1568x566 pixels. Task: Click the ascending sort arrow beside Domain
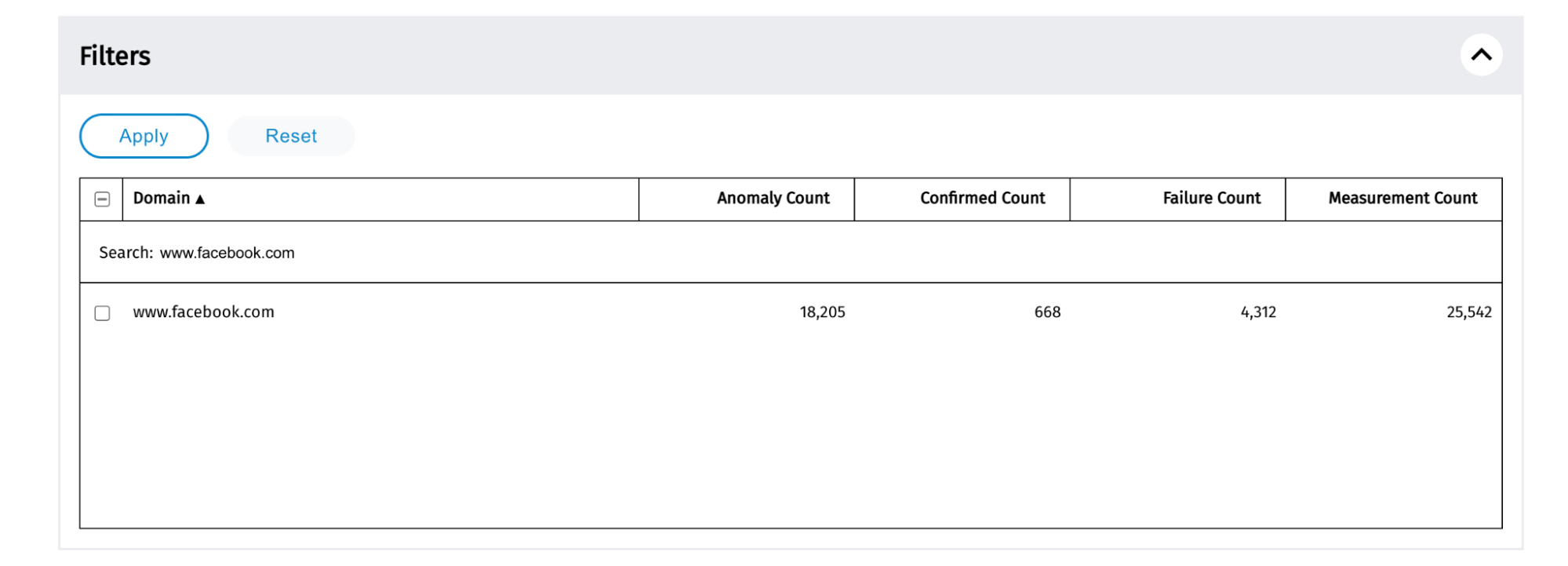(x=200, y=199)
